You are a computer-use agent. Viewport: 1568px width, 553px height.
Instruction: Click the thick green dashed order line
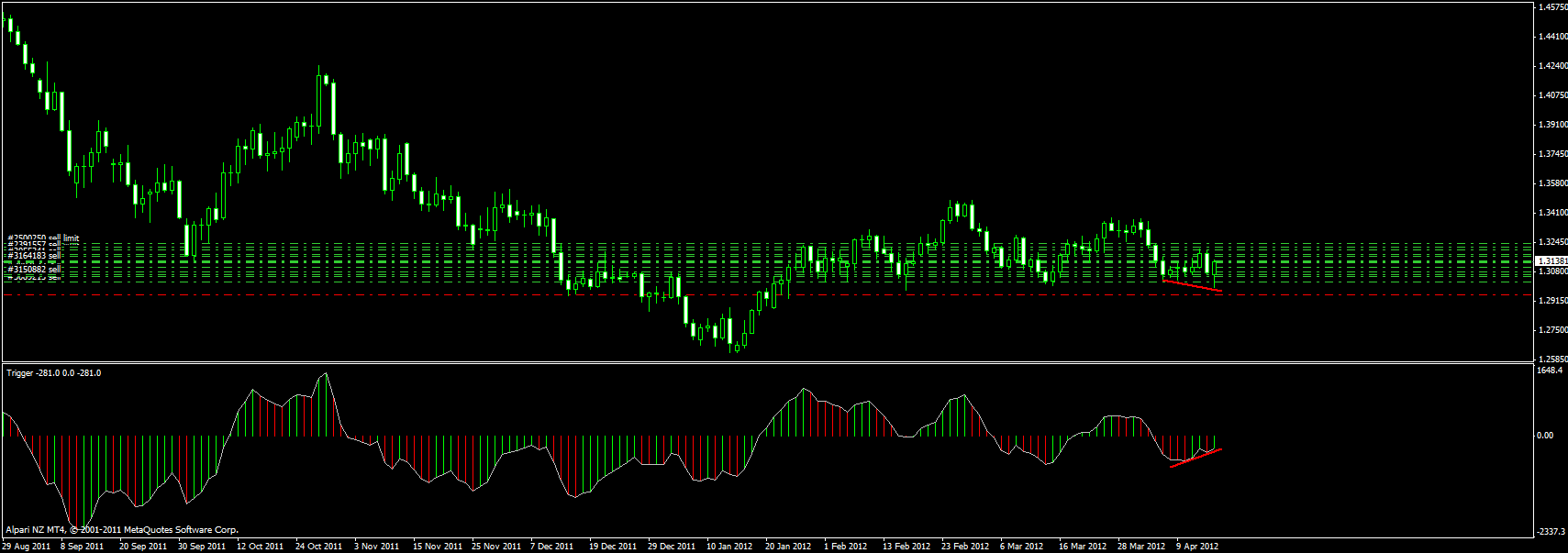(x=734, y=261)
